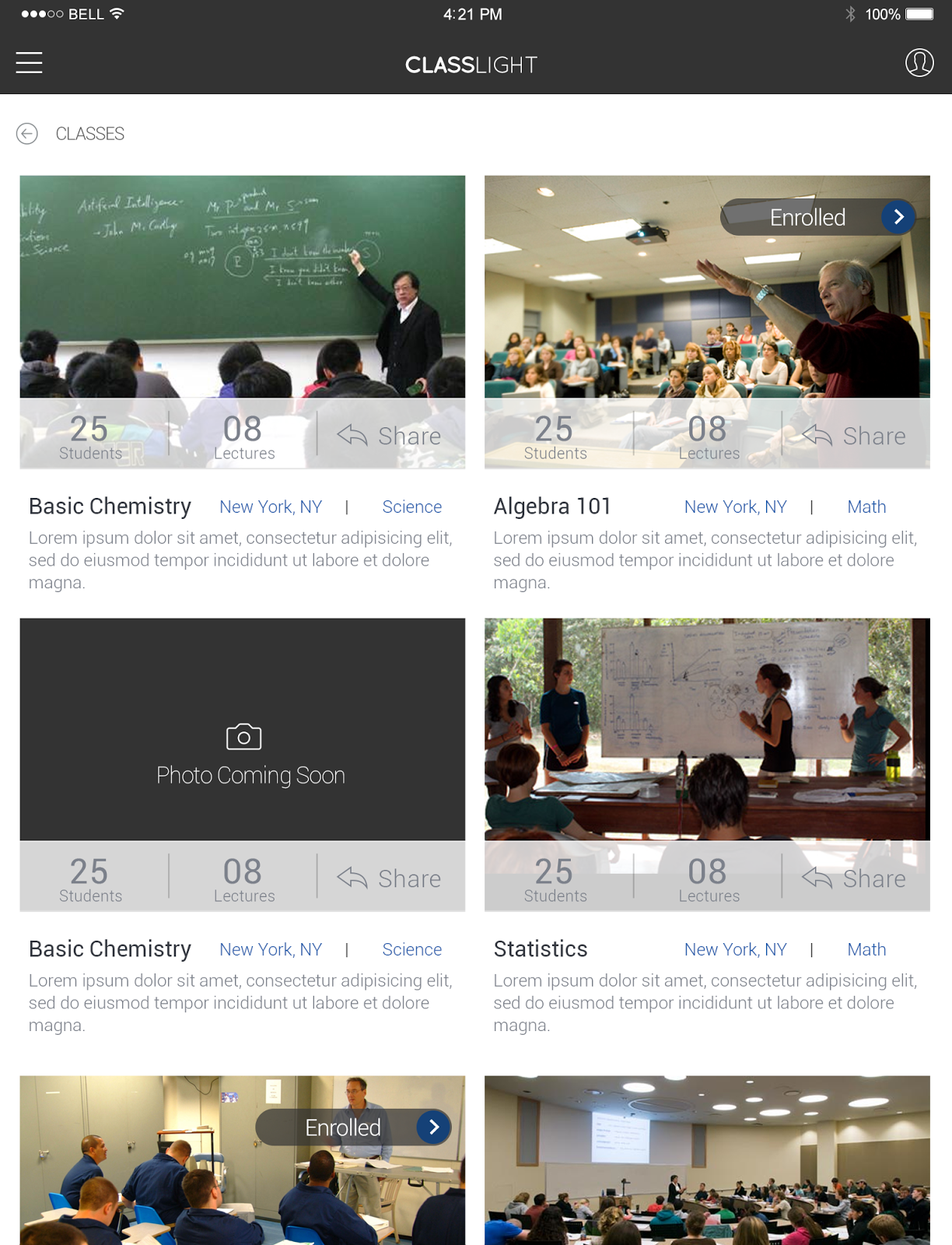Screen dimensions: 952x1245
Task: Click share arrow icon on Statistics card
Action: tap(817, 878)
